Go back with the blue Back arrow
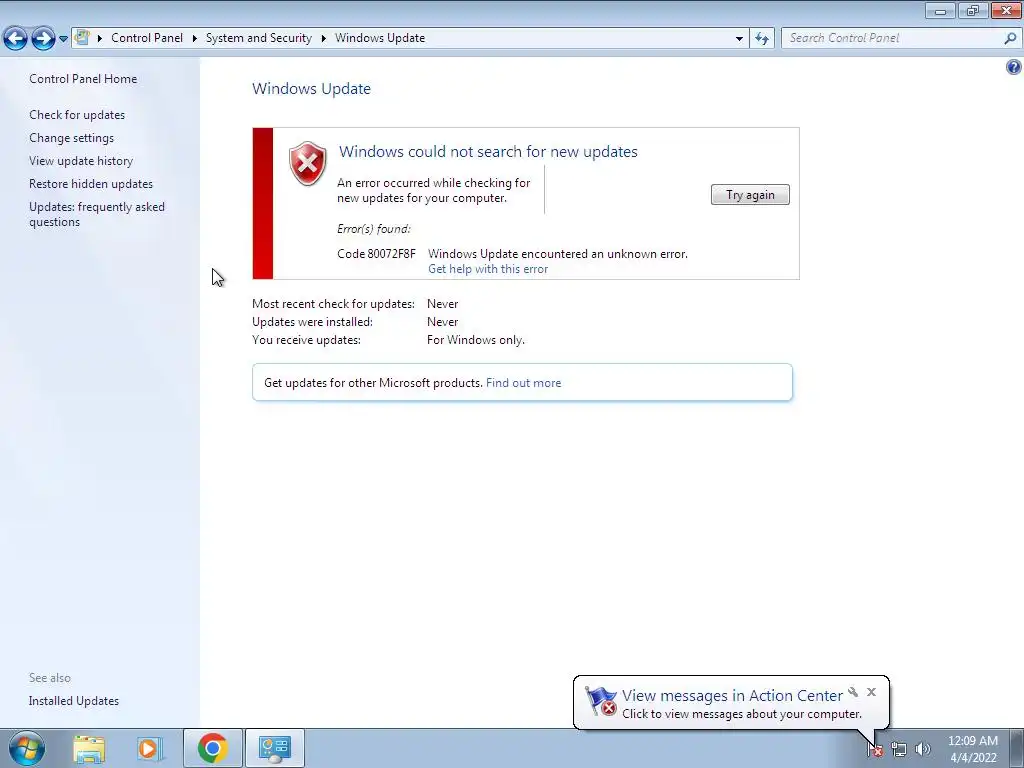The height and width of the screenshot is (768, 1024). click(x=16, y=39)
